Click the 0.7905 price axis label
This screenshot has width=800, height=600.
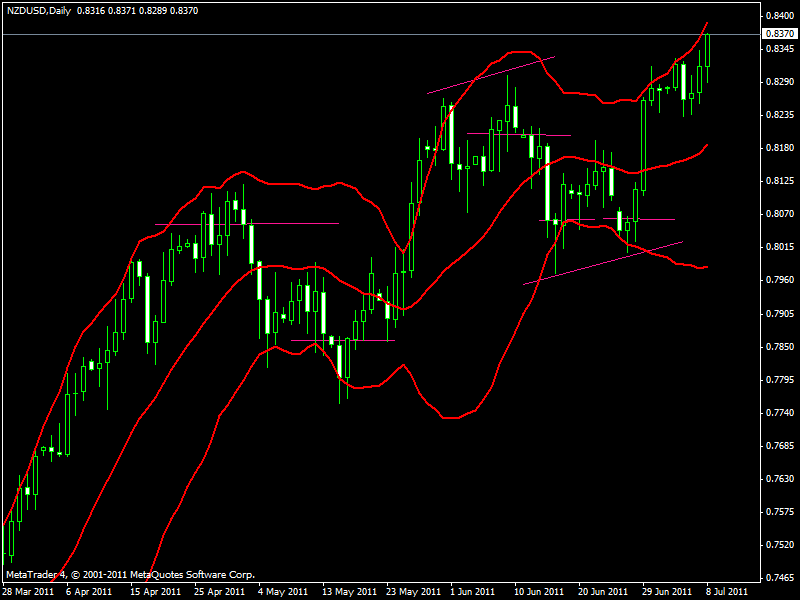[x=780, y=313]
